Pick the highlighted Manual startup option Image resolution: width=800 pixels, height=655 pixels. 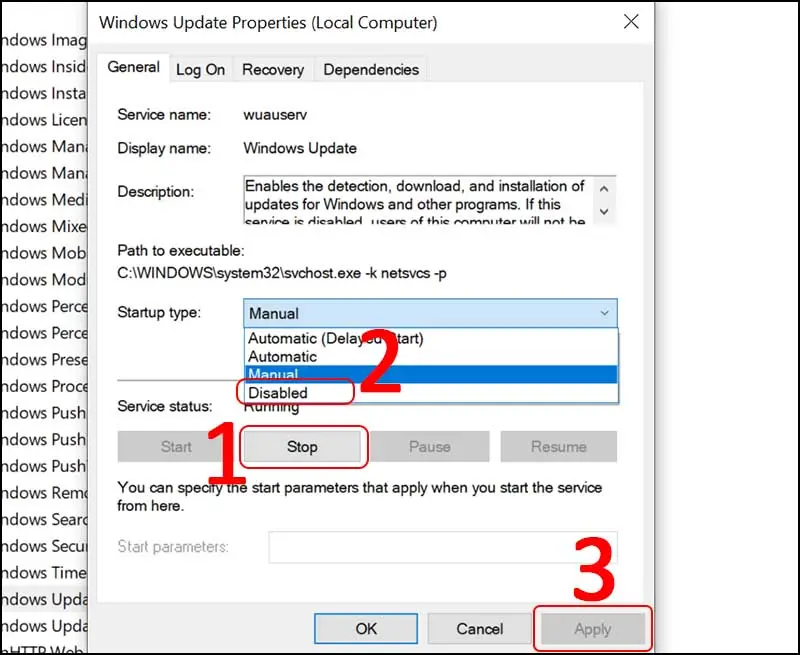pyautogui.click(x=273, y=375)
